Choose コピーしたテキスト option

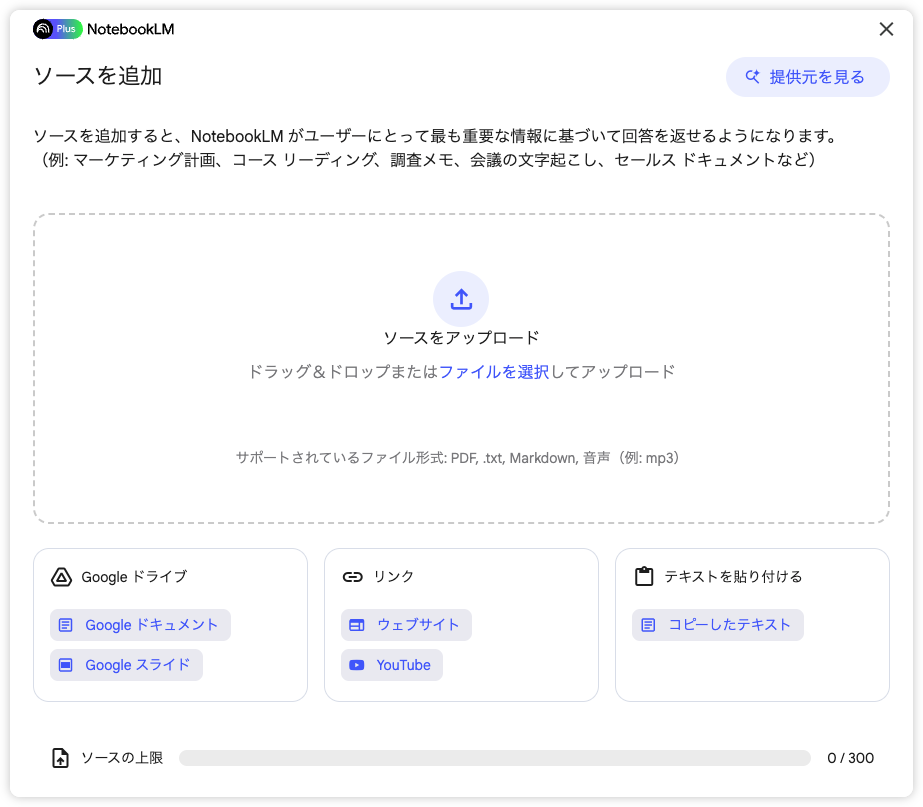718,625
